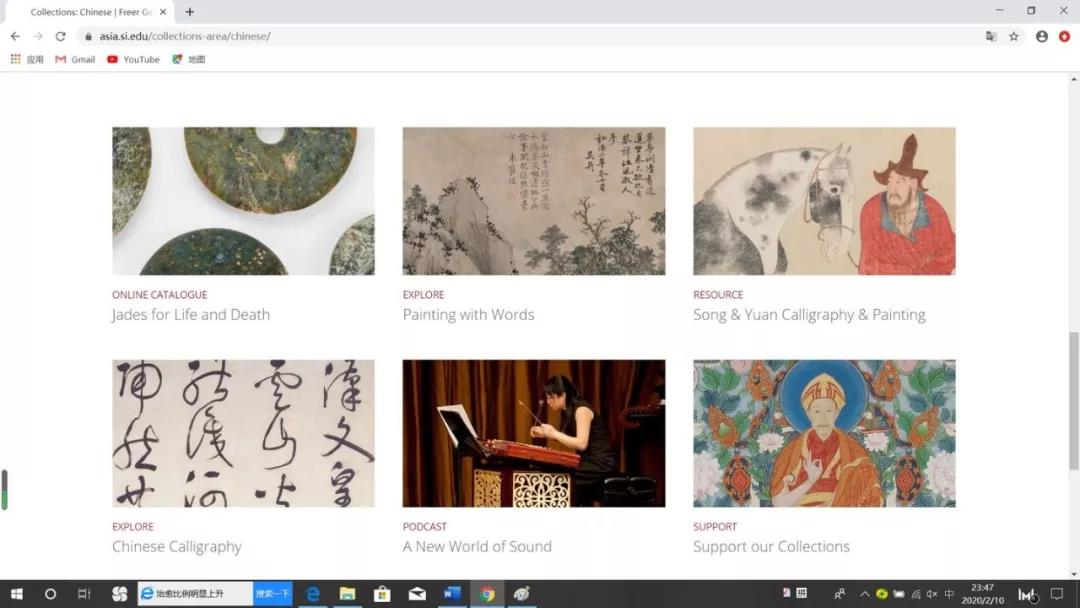Open the Jades for Life and Death link
1080x608 pixels.
(x=191, y=314)
